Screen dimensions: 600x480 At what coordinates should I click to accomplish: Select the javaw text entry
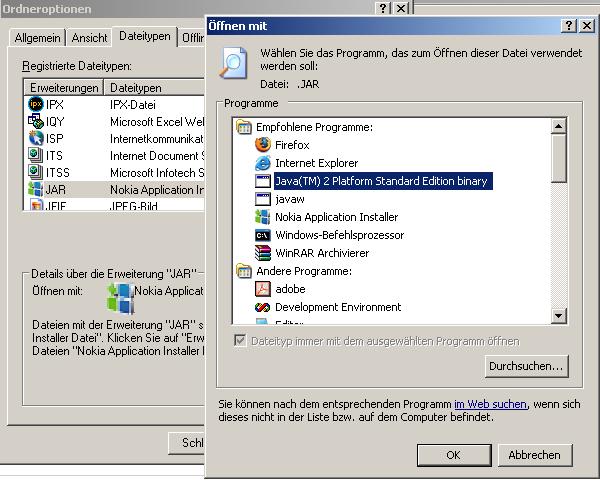click(290, 199)
